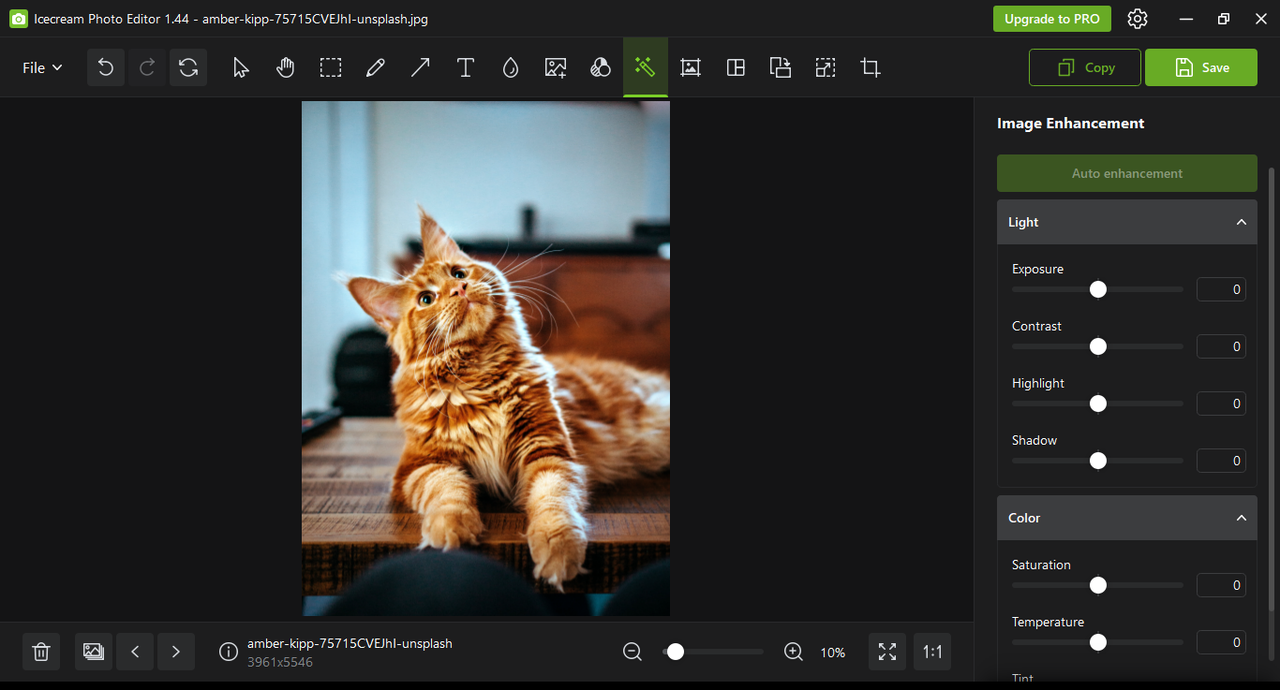Image resolution: width=1280 pixels, height=690 pixels.
Task: Select the blur droplet tool
Action: click(x=510, y=67)
